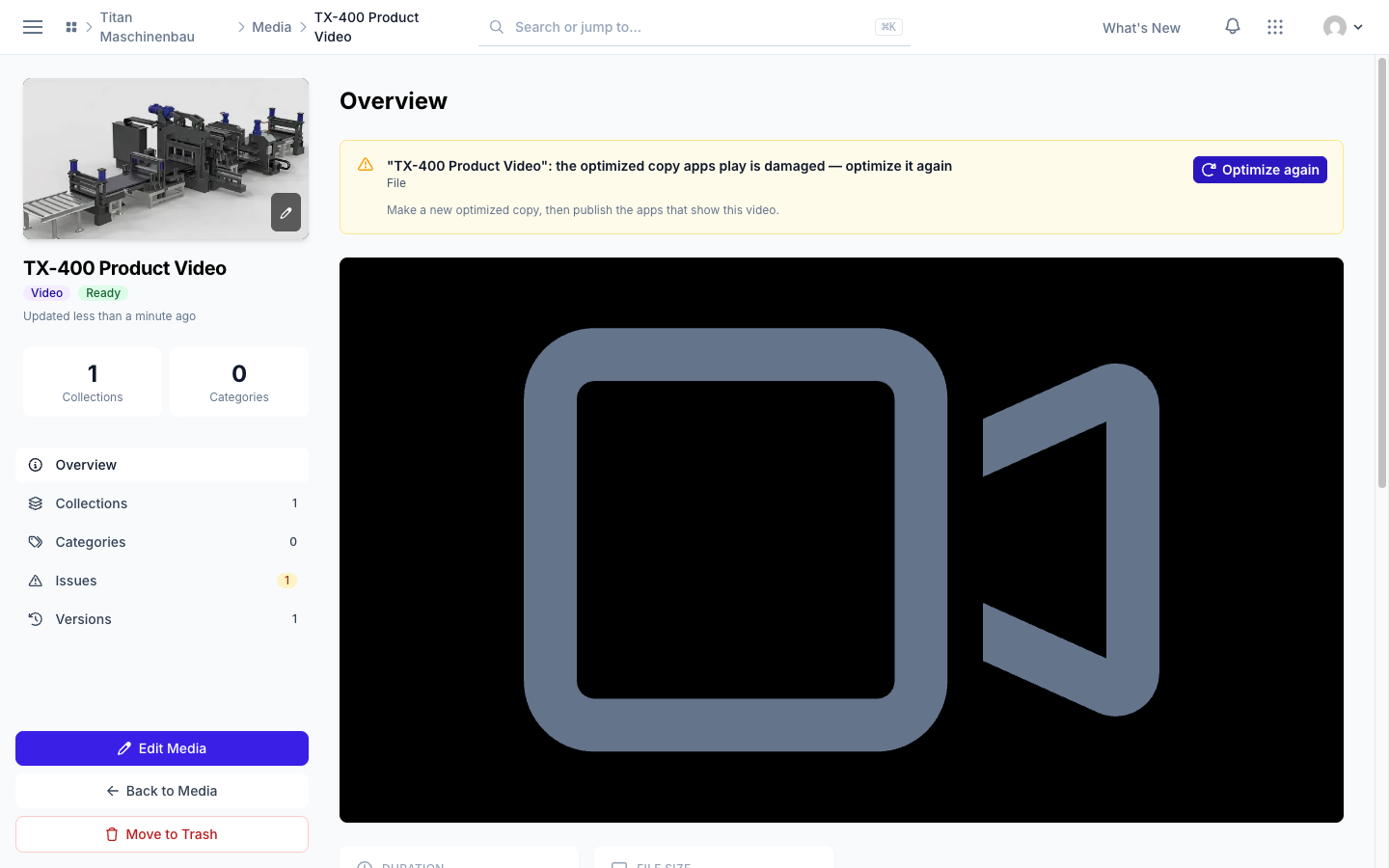Click the Ready status tag
1389x868 pixels.
pos(103,293)
